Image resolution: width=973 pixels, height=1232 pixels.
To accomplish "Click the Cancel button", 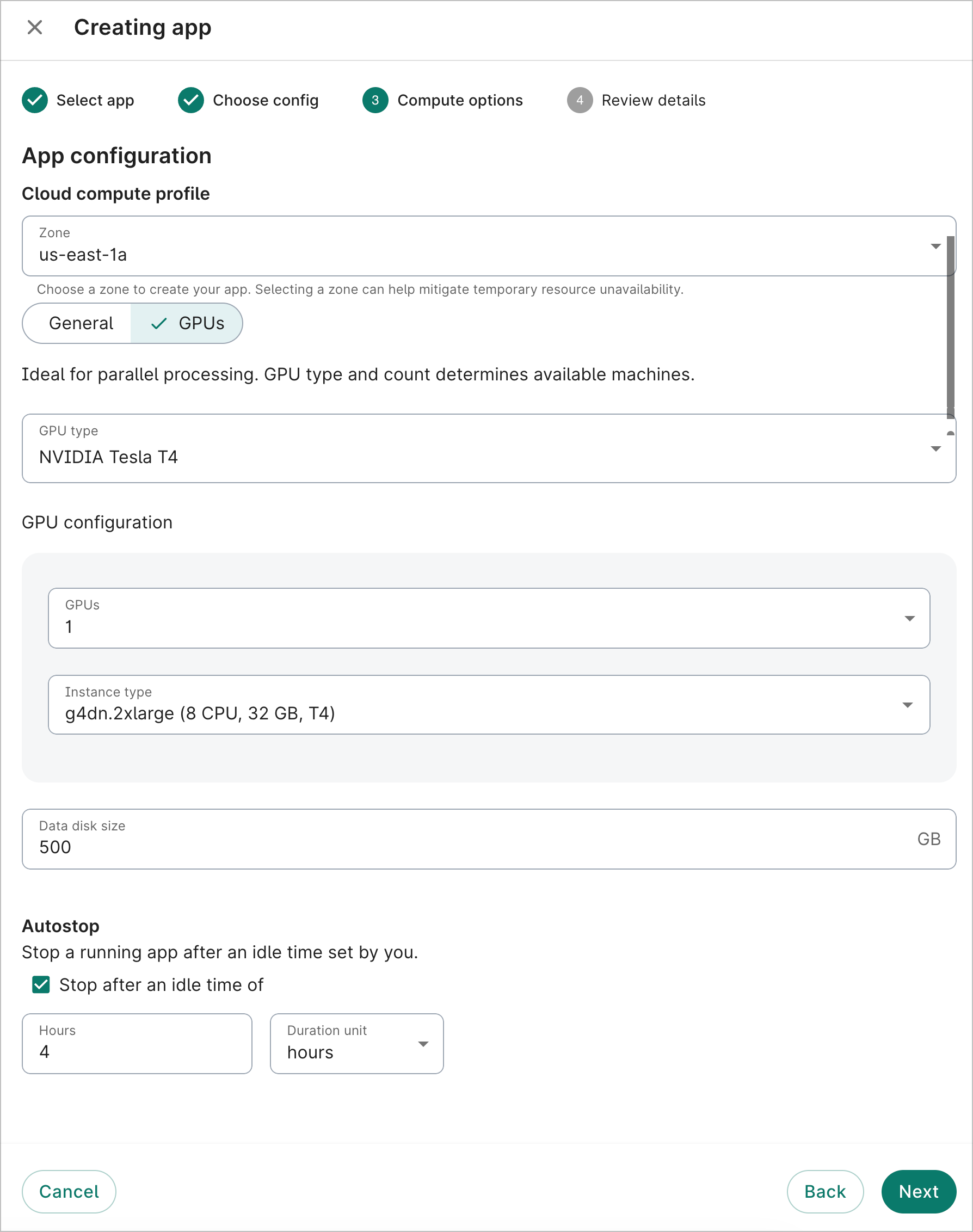I will tap(69, 1192).
